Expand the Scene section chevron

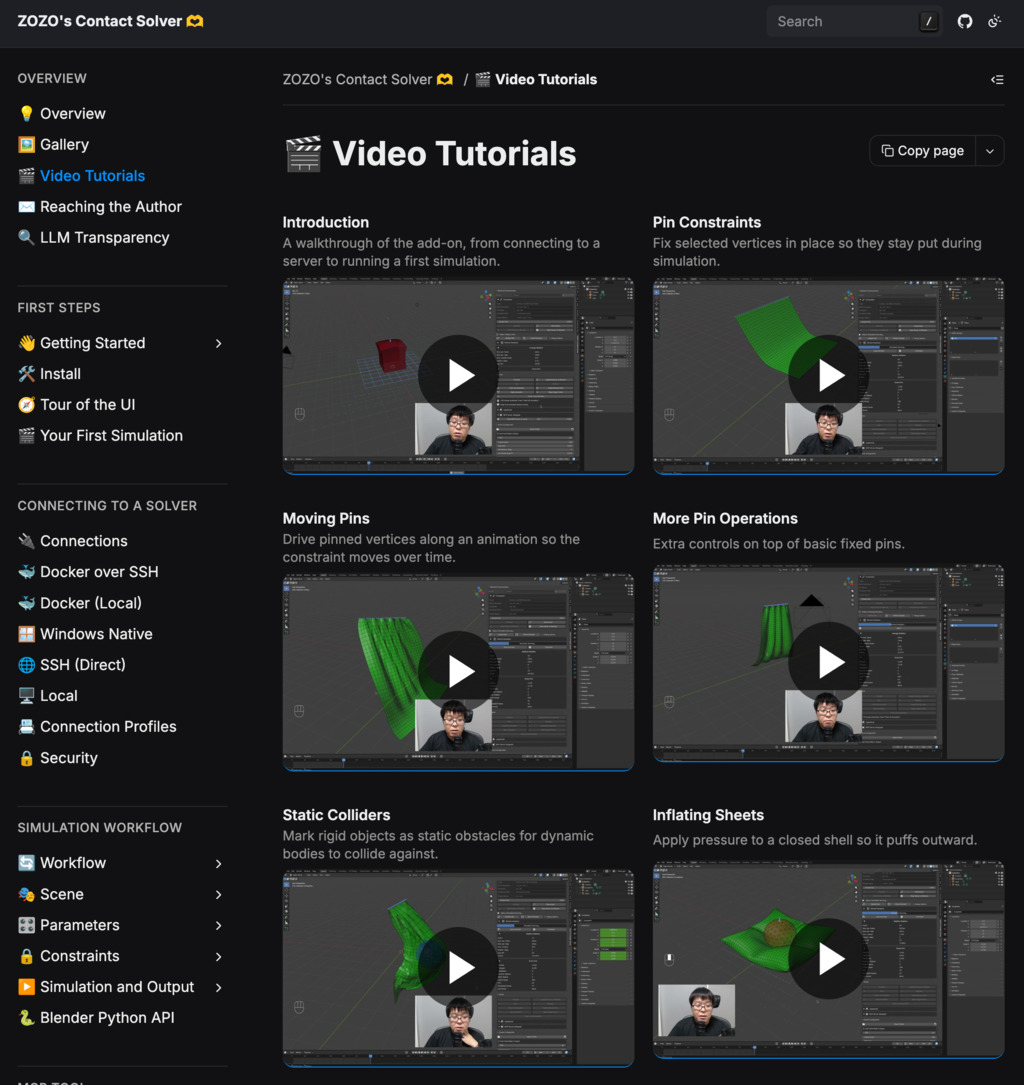[219, 895]
